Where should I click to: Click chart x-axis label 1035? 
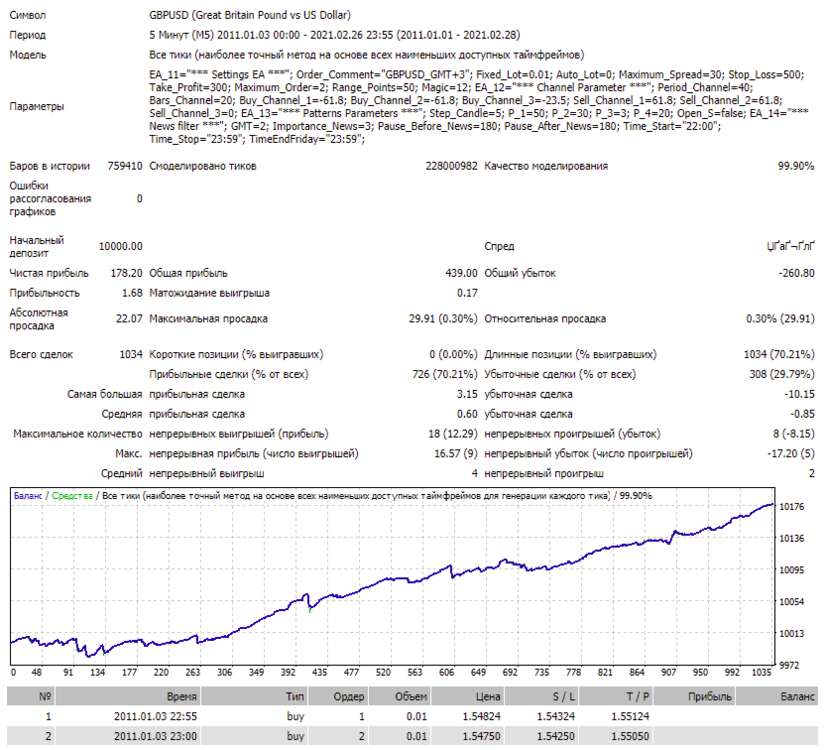pyautogui.click(x=762, y=673)
